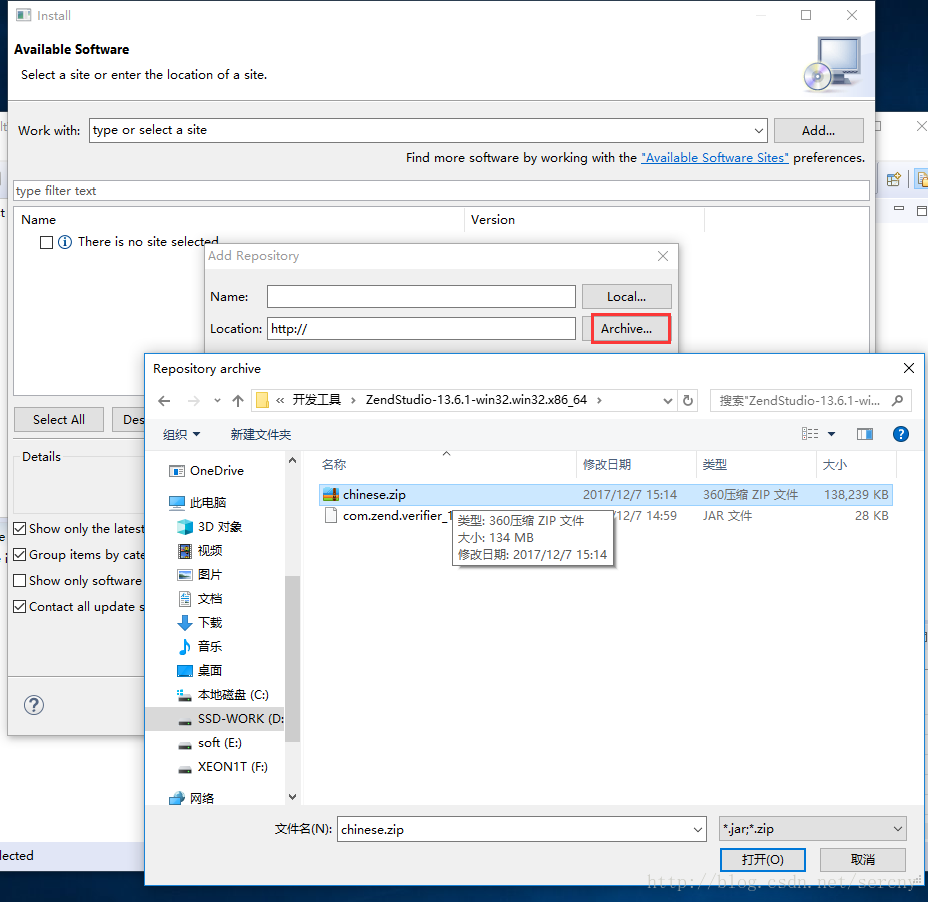Toggle checkbox next to 'There is no site selected'
Viewport: 928px width, 902px height.
pos(46,242)
